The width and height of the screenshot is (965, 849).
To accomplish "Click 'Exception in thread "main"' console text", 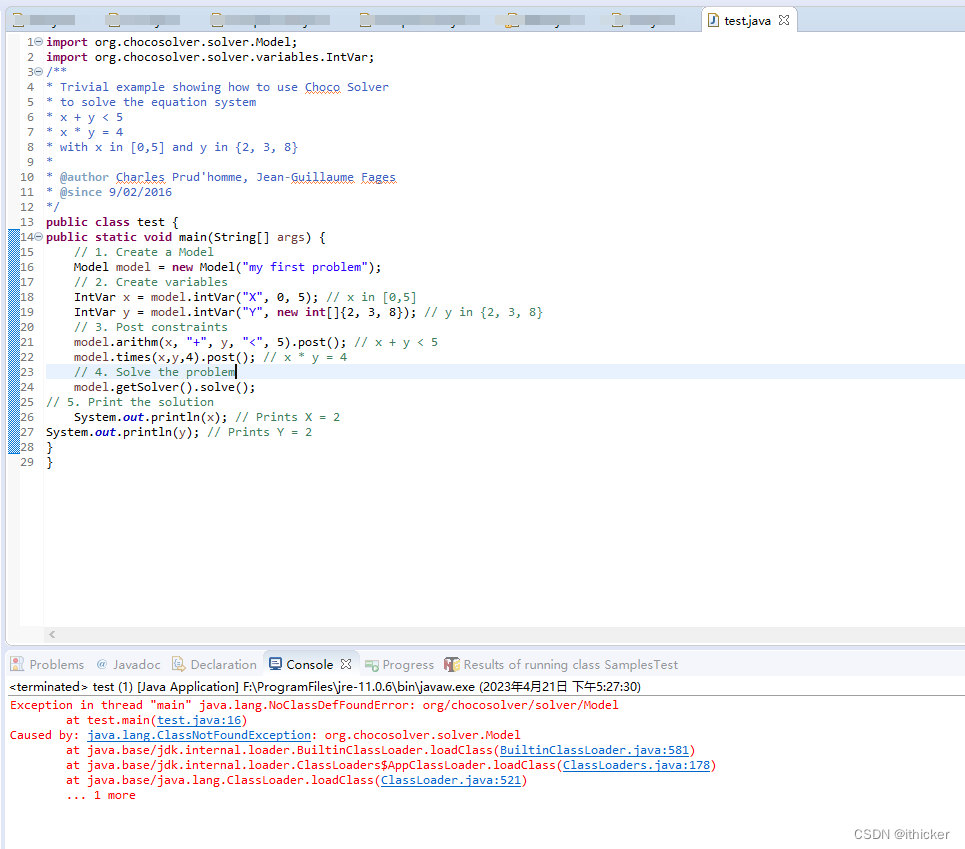I will 101,705.
